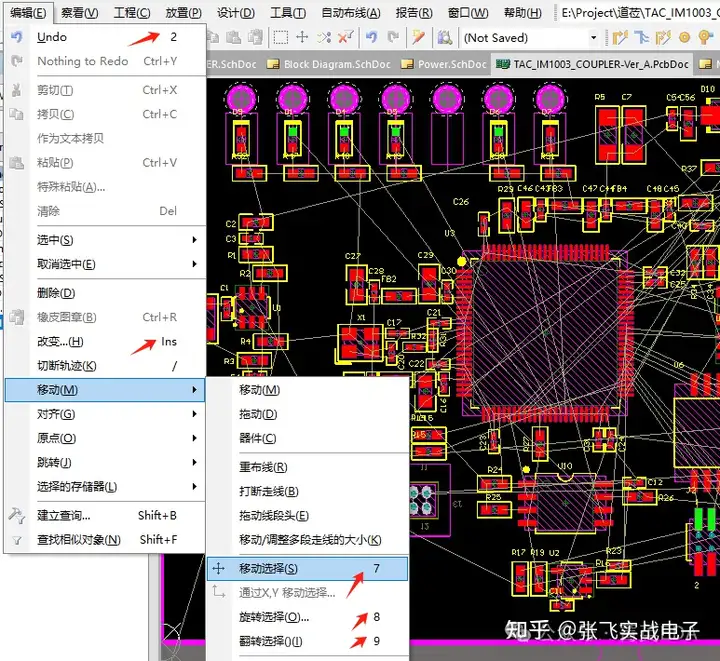
Task: Open the 窗口(W) menu
Action: pos(468,12)
